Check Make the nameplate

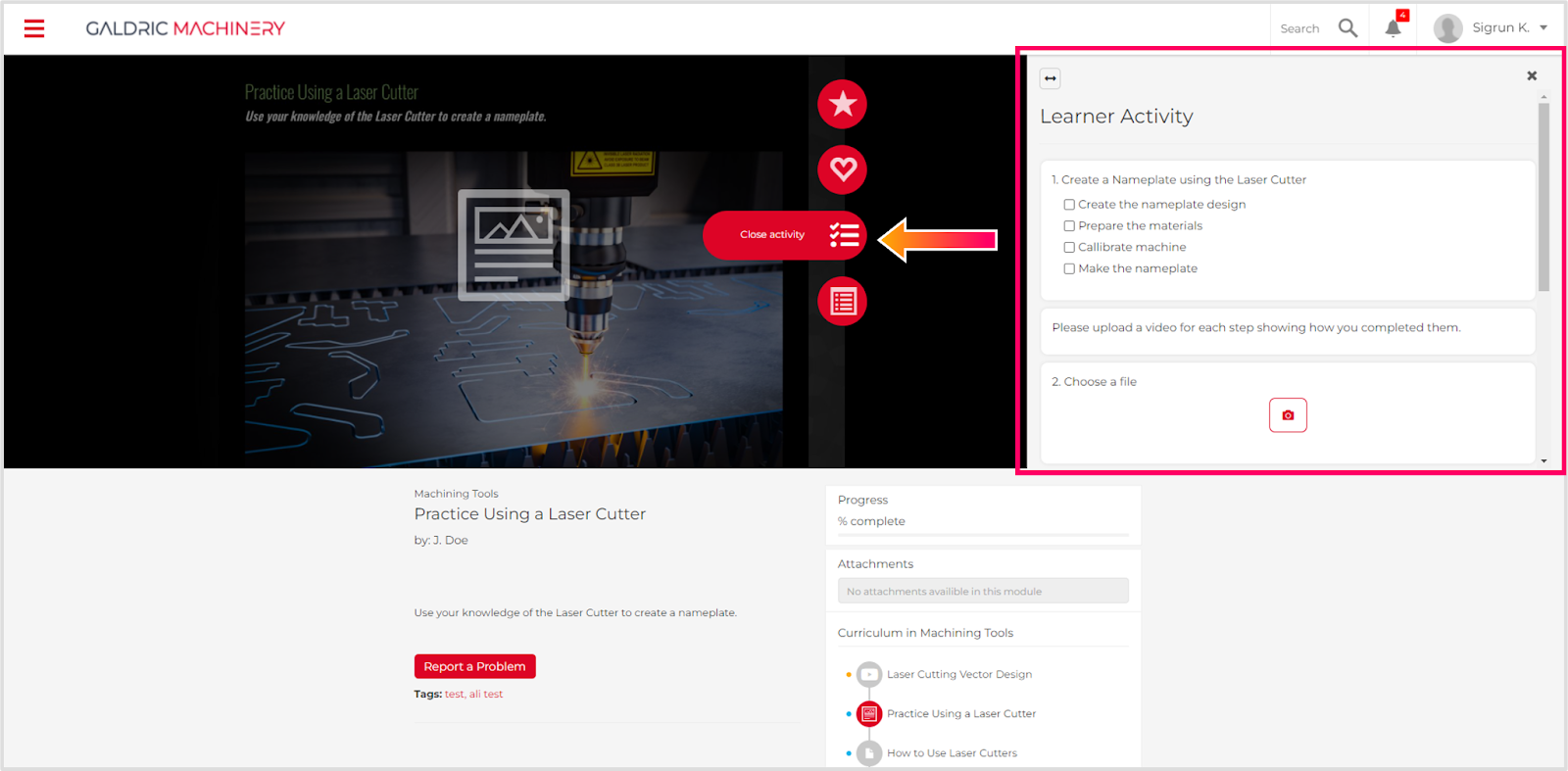pos(1069,269)
